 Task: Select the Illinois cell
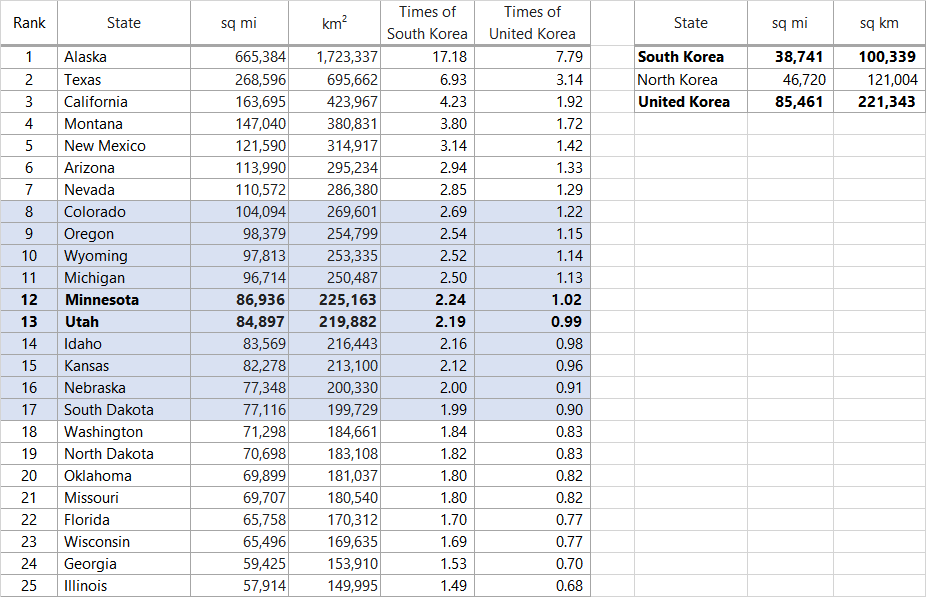123,586
